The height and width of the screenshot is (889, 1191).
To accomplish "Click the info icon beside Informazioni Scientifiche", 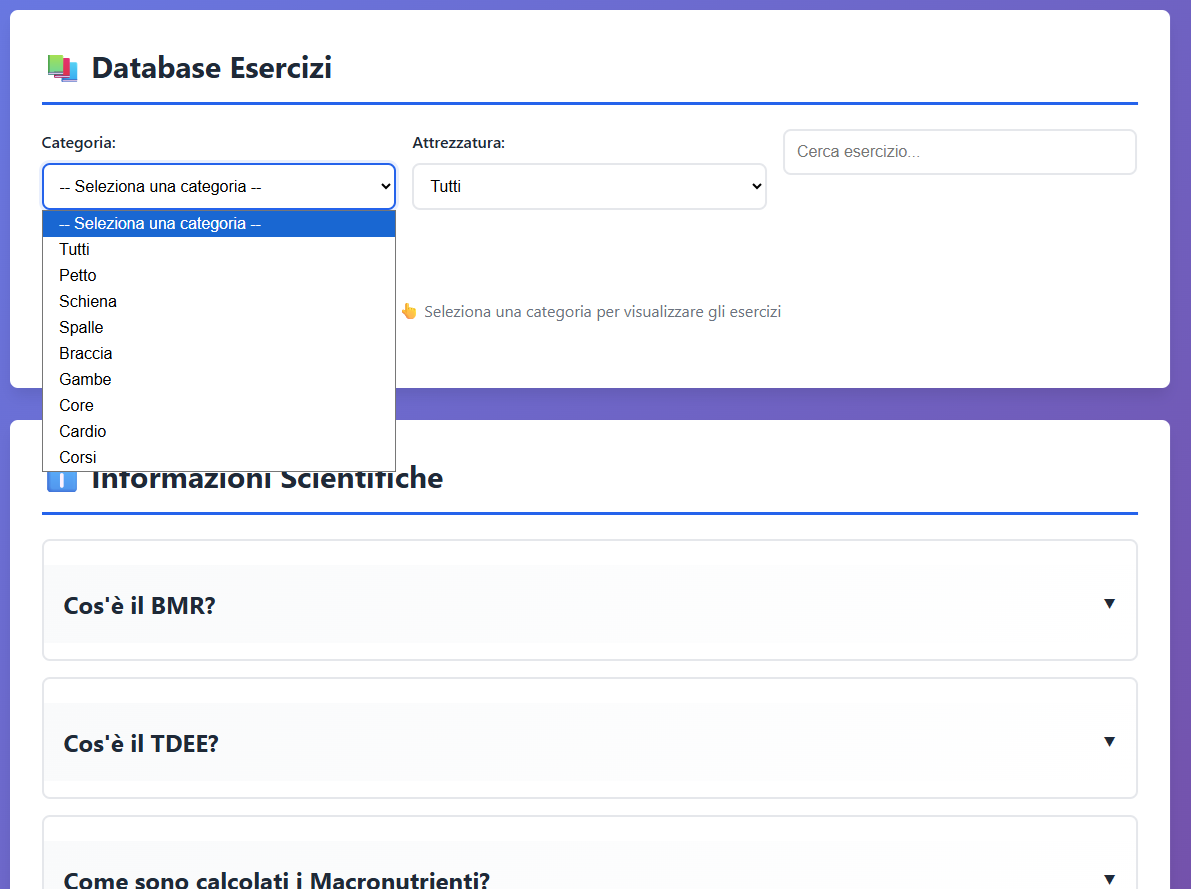I will pyautogui.click(x=61, y=478).
